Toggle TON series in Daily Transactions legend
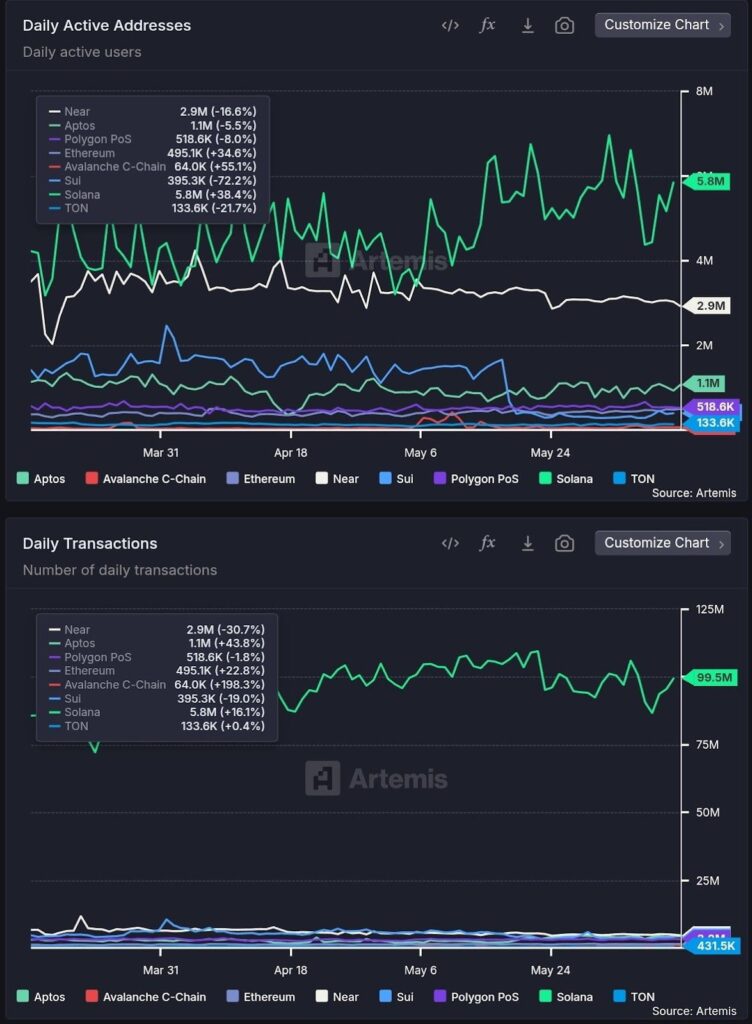Screen dimensions: 752x1024 click(x=634, y=997)
